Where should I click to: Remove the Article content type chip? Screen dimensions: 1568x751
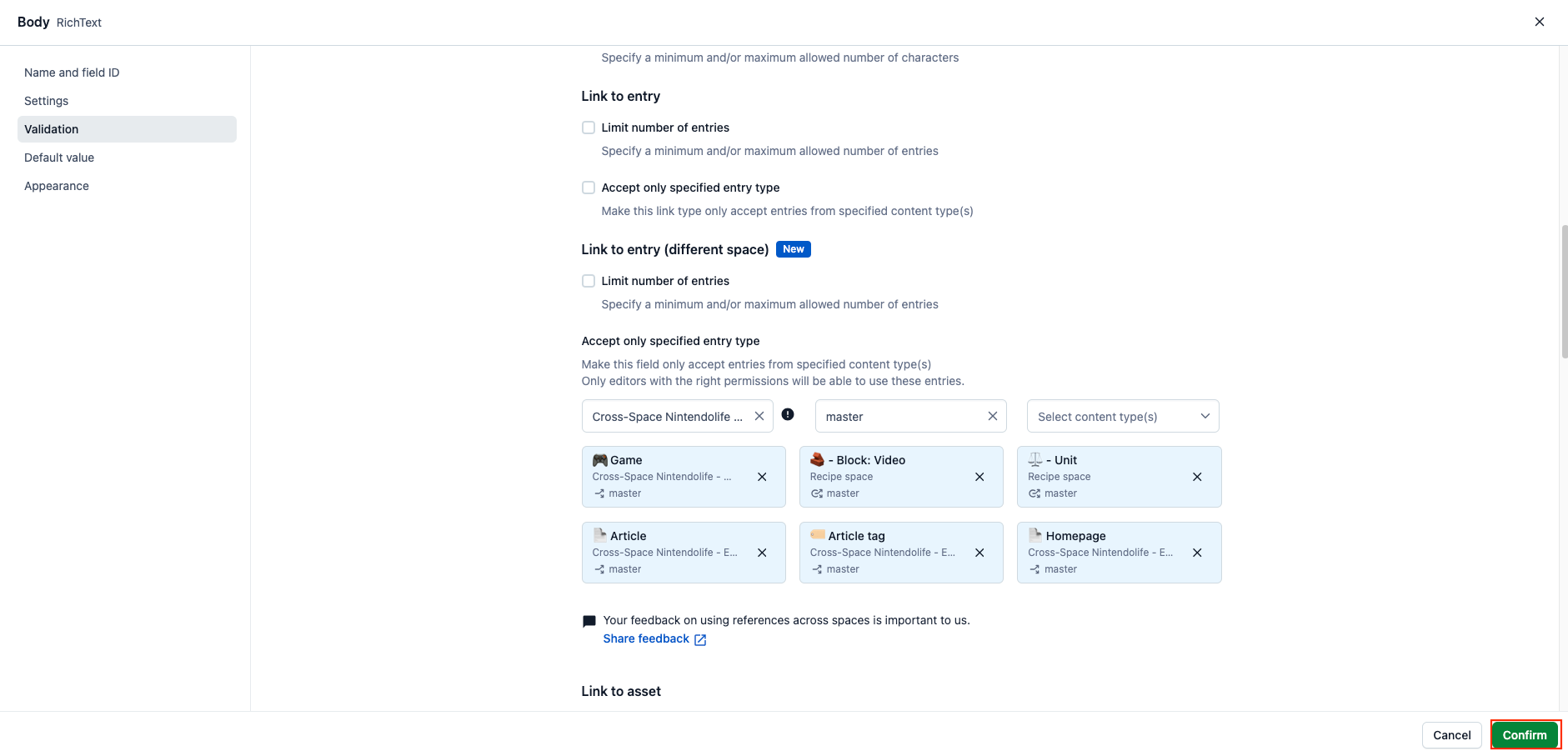762,553
